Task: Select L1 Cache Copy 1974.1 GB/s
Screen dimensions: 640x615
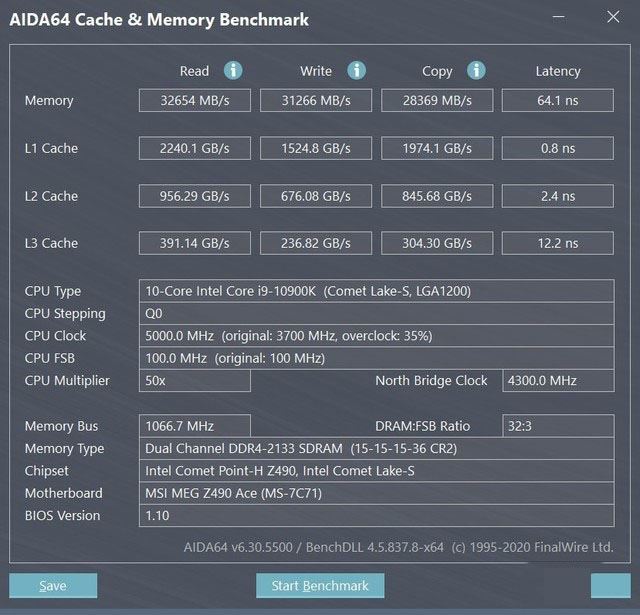Action: pos(437,148)
